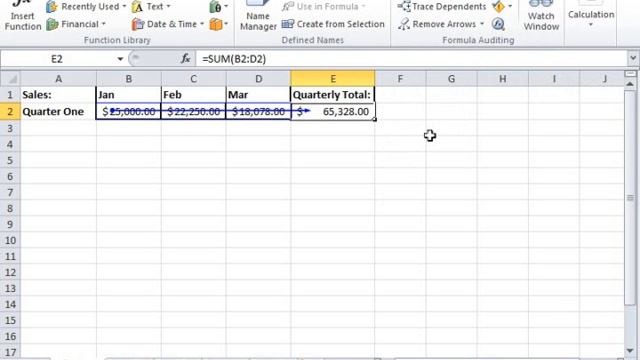Image resolution: width=640 pixels, height=360 pixels.
Task: Select row 10 header
Action: click(10, 240)
